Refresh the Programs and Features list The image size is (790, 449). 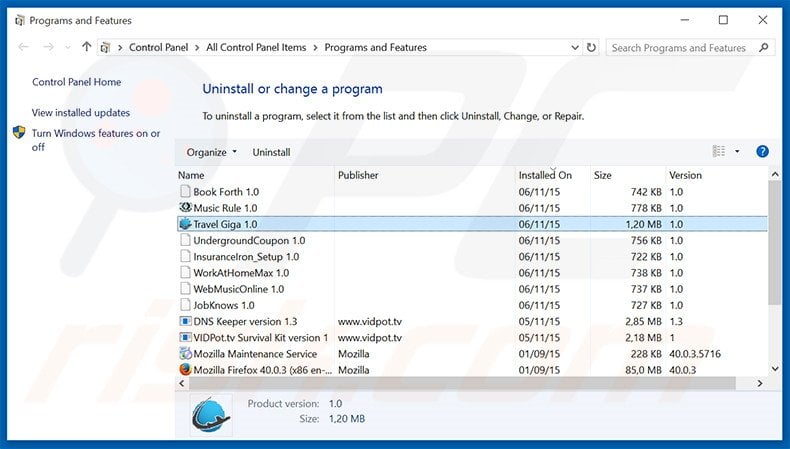click(x=591, y=48)
